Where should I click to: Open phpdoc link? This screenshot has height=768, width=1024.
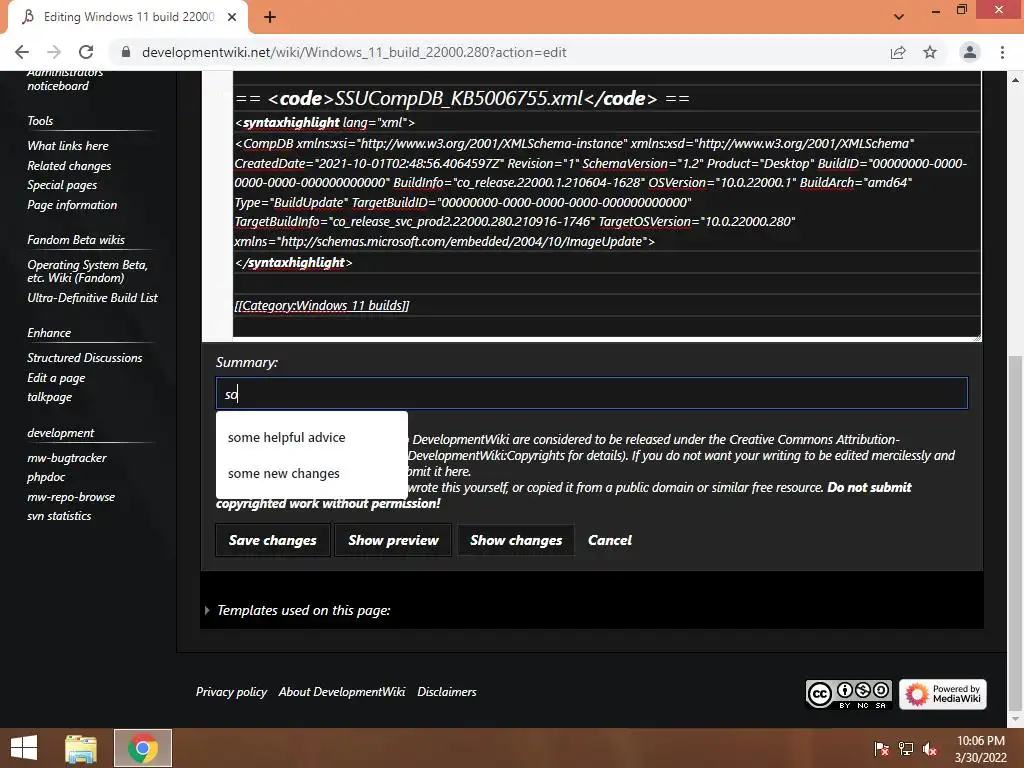click(46, 477)
